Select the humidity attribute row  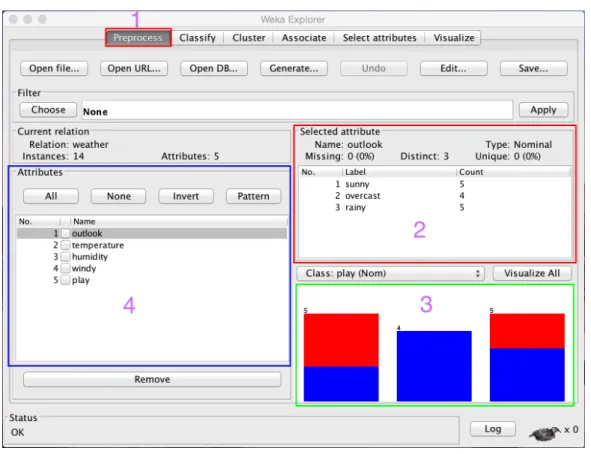pyautogui.click(x=152, y=257)
